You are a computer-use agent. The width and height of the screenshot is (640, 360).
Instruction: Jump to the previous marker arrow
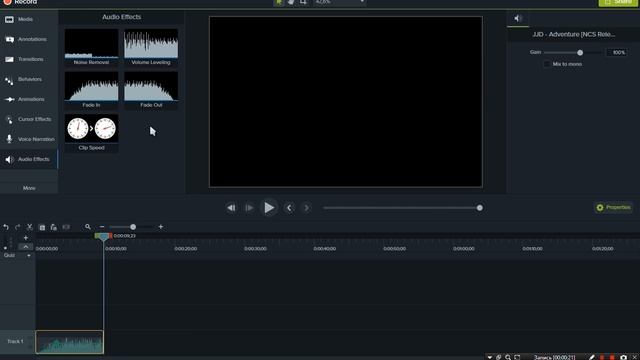tap(289, 208)
